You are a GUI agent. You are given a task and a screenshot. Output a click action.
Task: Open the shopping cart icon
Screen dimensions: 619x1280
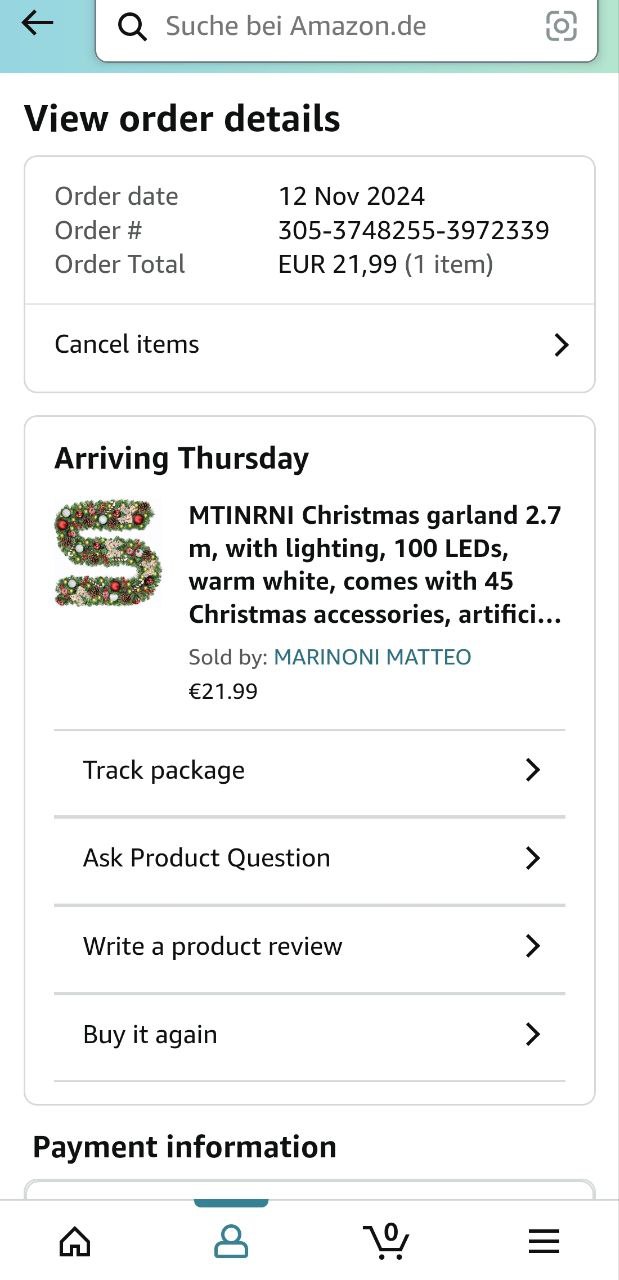pyautogui.click(x=386, y=1242)
